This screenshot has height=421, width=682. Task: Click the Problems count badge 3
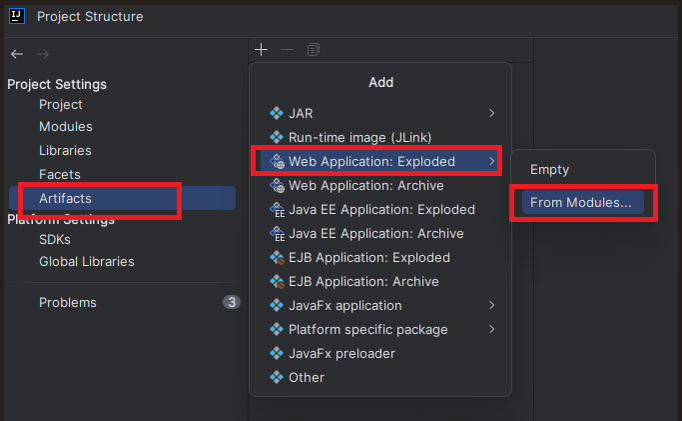click(x=231, y=302)
